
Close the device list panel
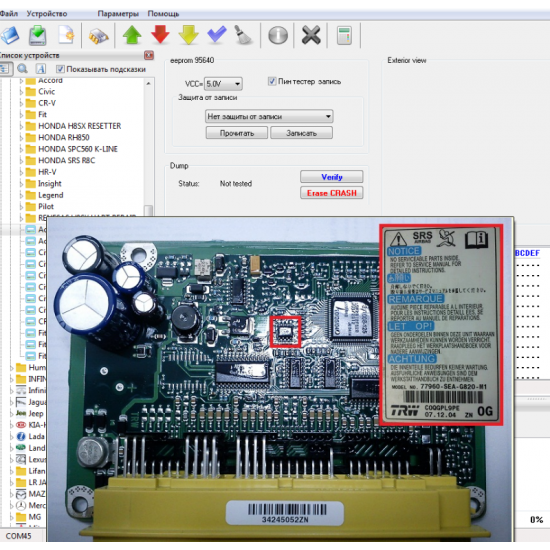coord(149,55)
